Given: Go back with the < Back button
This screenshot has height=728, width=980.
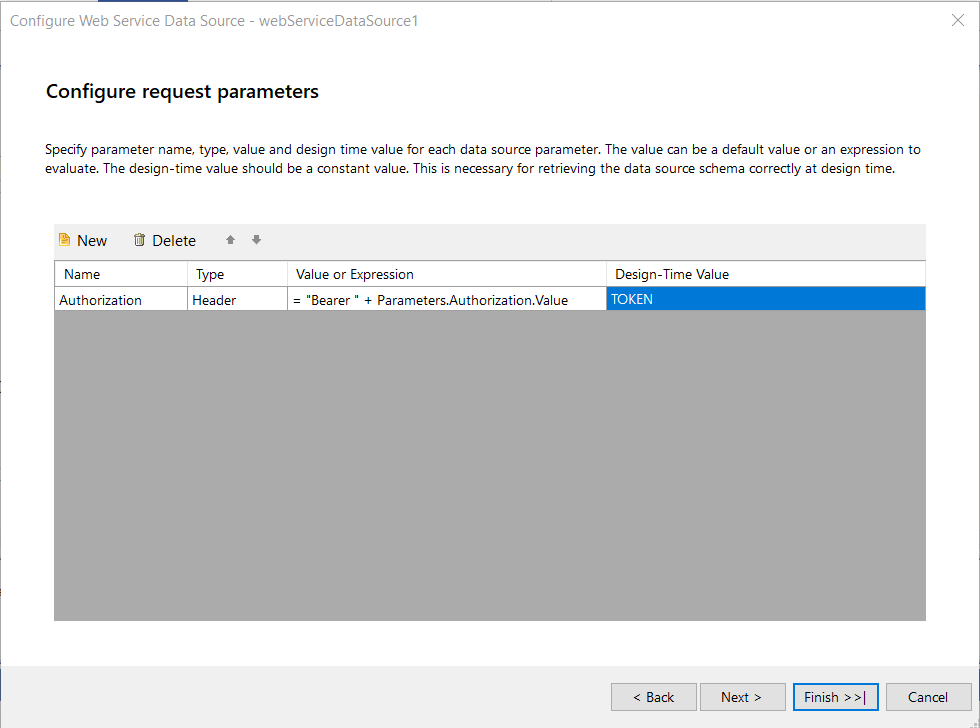Looking at the screenshot, I should point(653,697).
